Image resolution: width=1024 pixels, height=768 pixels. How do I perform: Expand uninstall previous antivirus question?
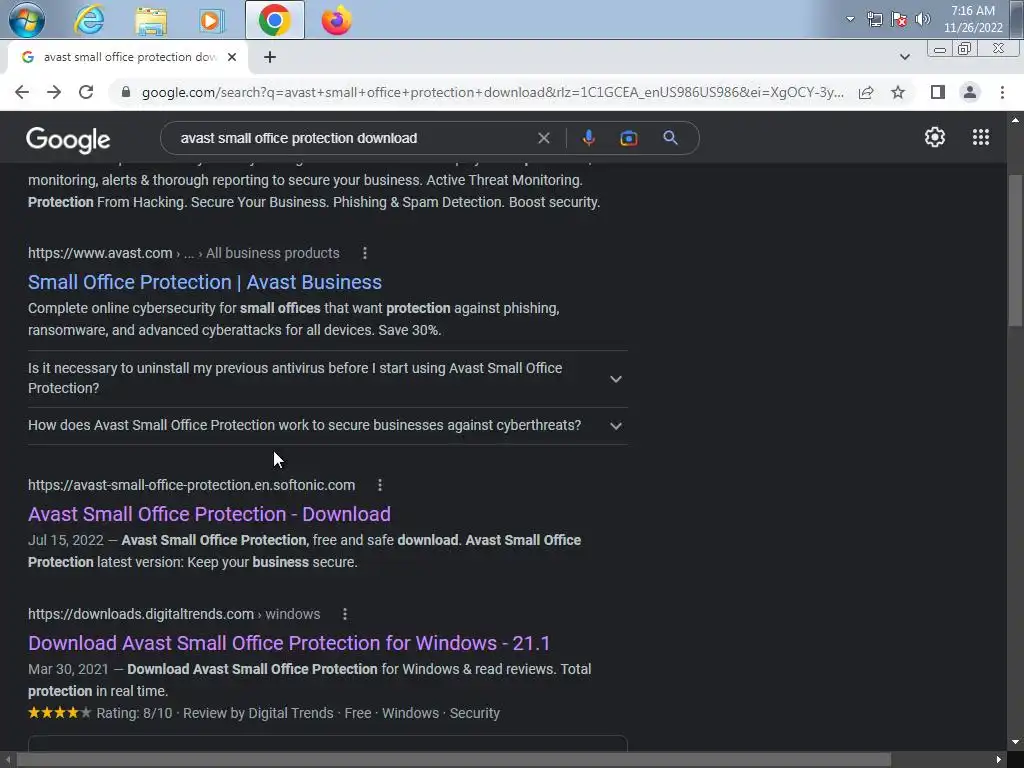327,378
